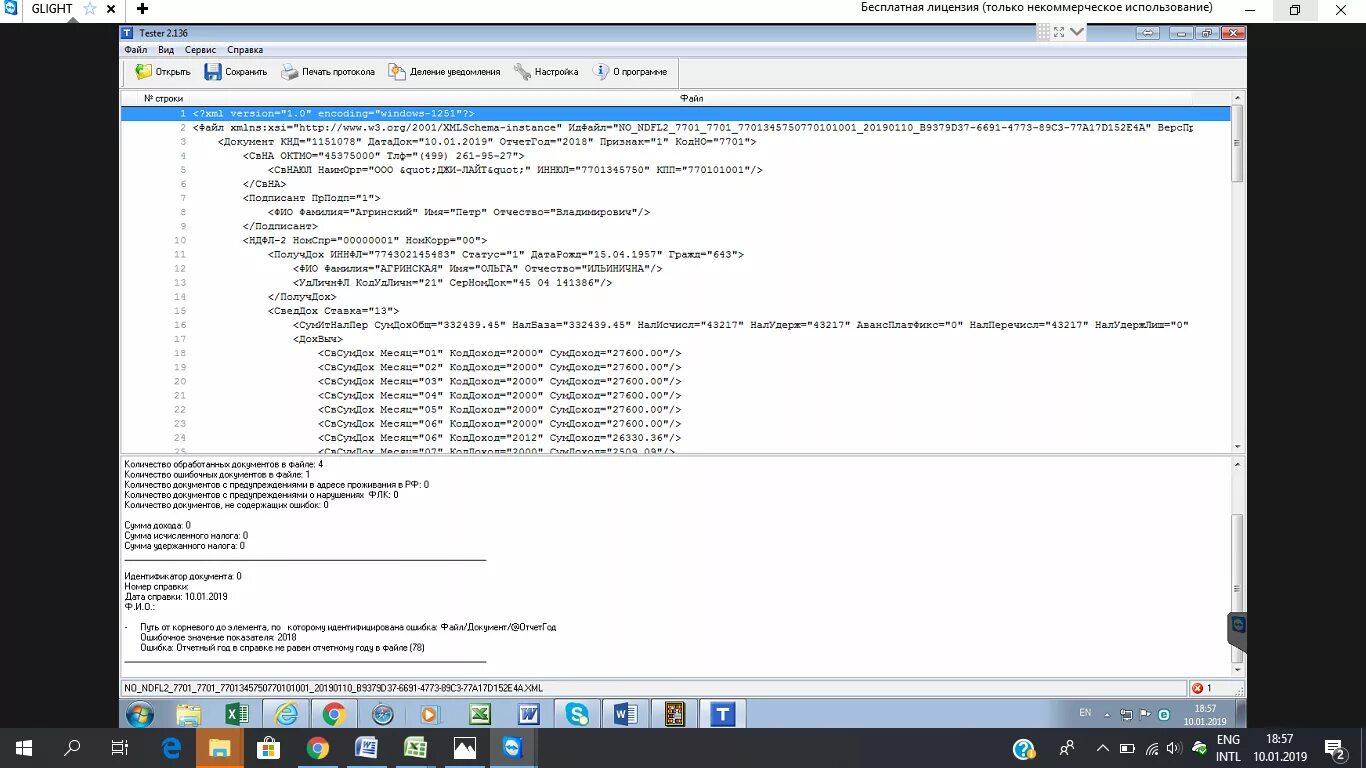The image size is (1366, 768).
Task: Click the Файл column header
Action: coord(692,98)
